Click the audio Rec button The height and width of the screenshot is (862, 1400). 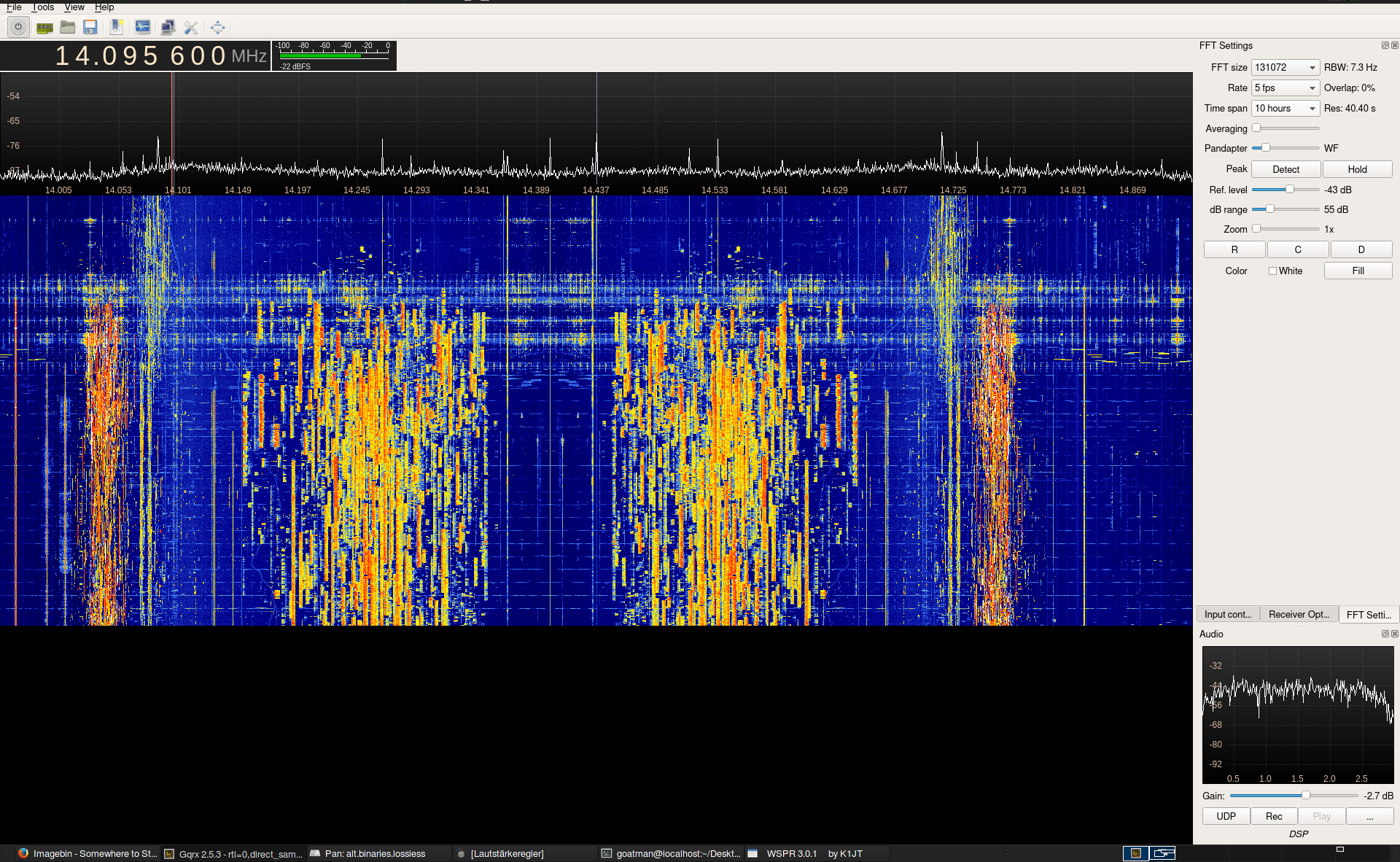(x=1274, y=816)
